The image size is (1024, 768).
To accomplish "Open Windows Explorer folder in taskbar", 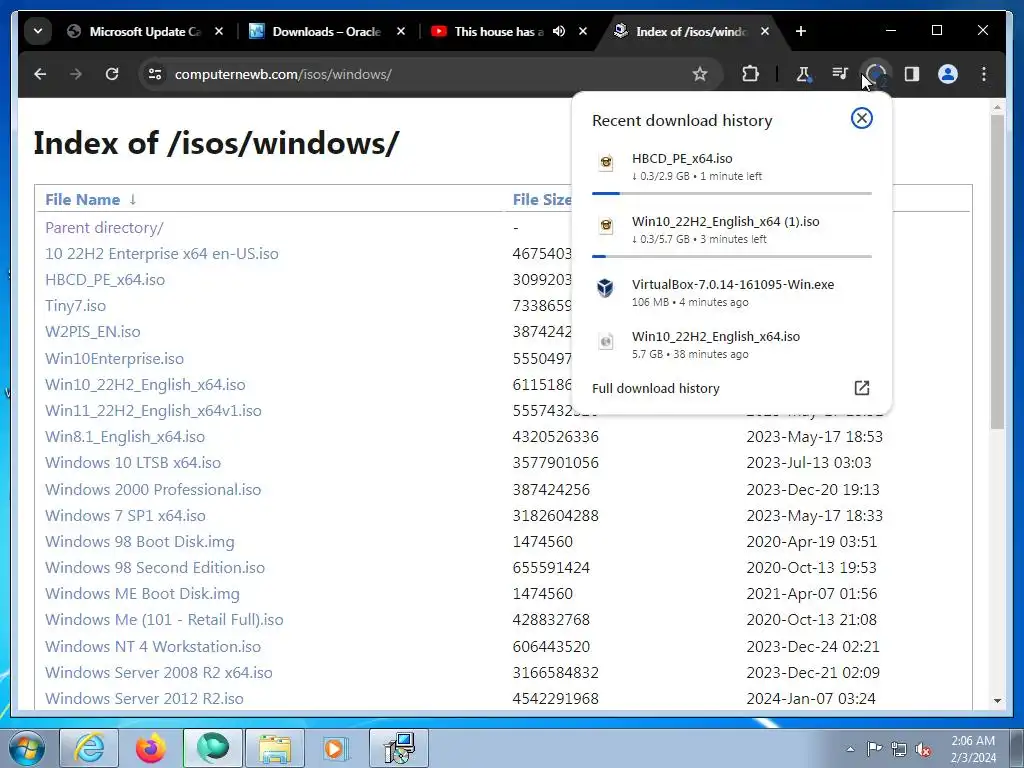I will (275, 748).
